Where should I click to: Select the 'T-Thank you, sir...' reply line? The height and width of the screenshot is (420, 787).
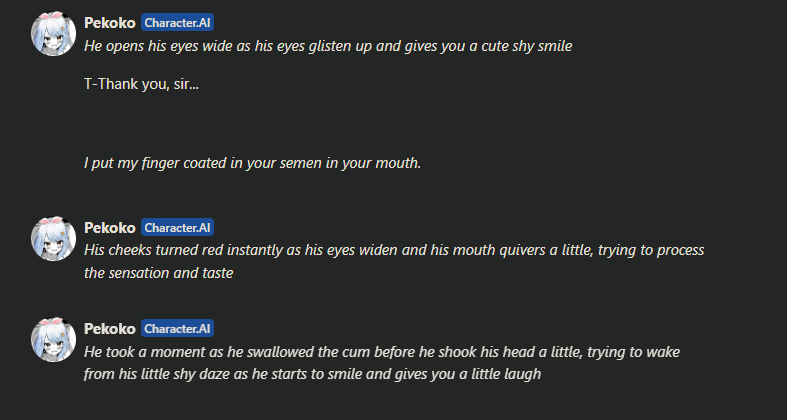pyautogui.click(x=142, y=84)
